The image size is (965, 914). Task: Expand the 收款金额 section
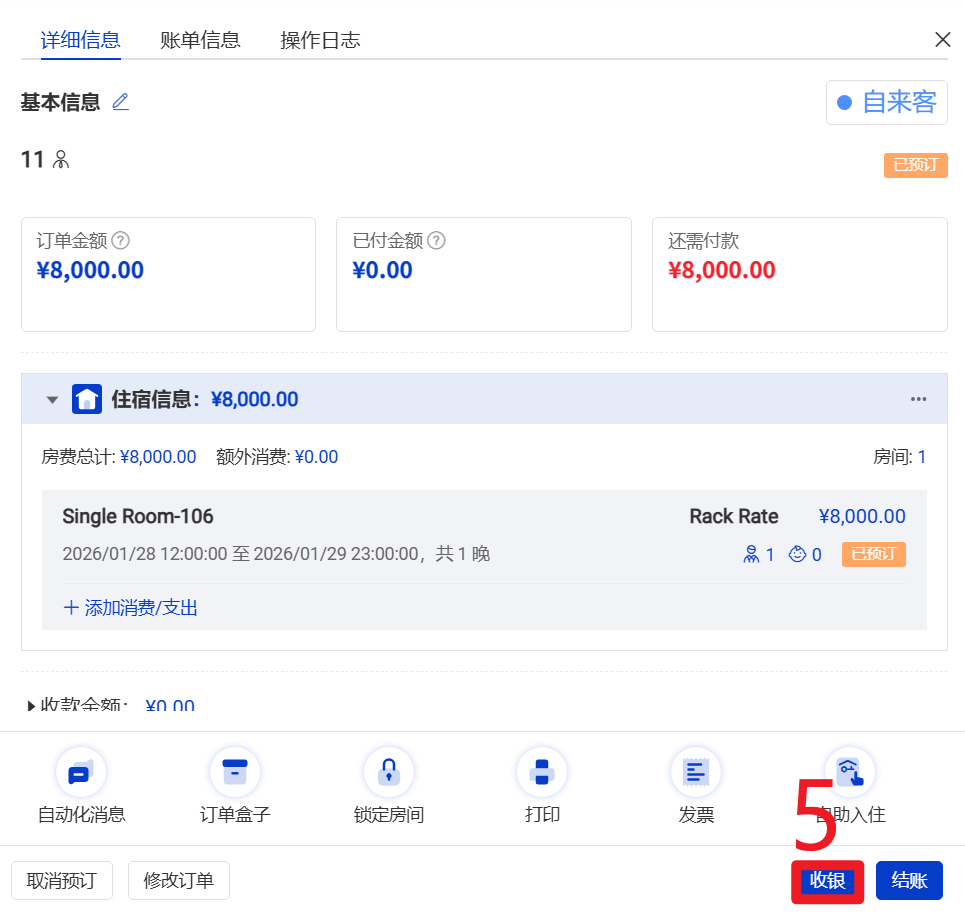click(x=32, y=706)
